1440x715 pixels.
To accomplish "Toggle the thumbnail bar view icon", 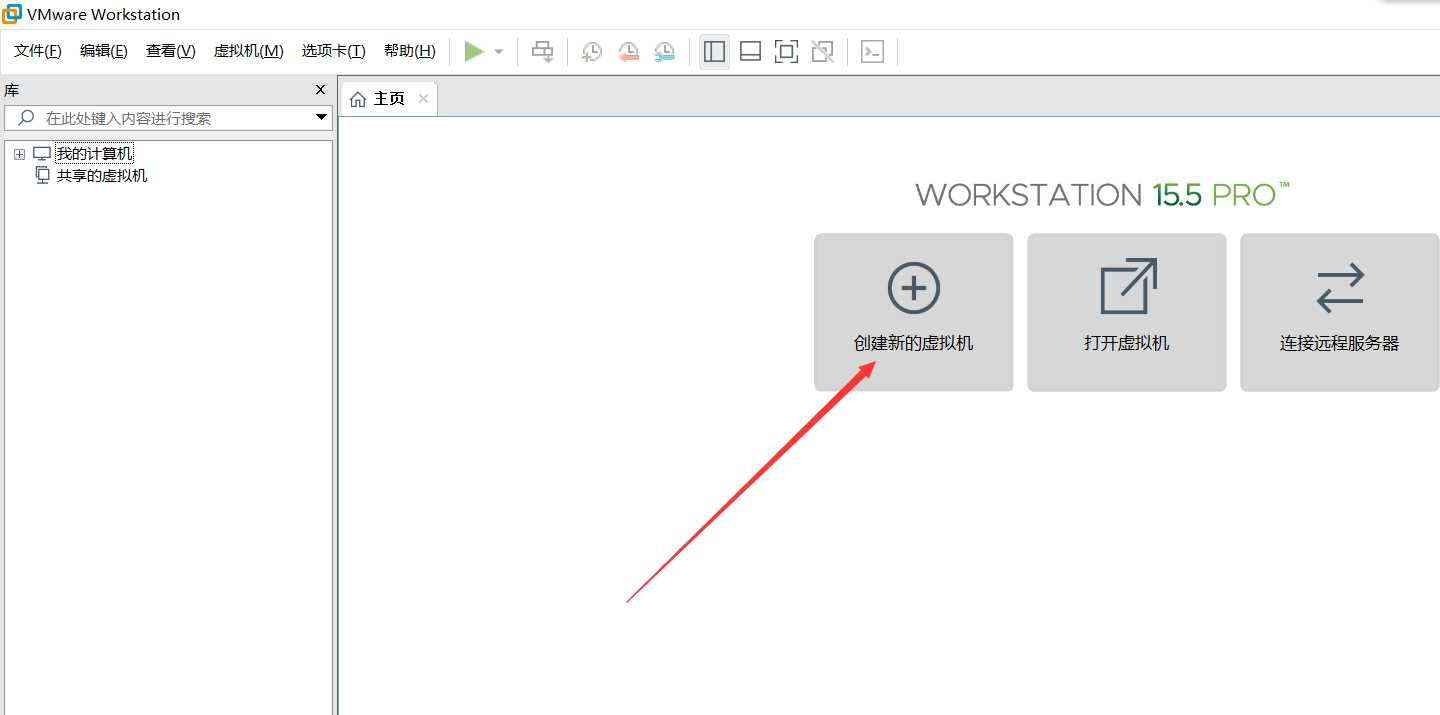I will pyautogui.click(x=751, y=52).
